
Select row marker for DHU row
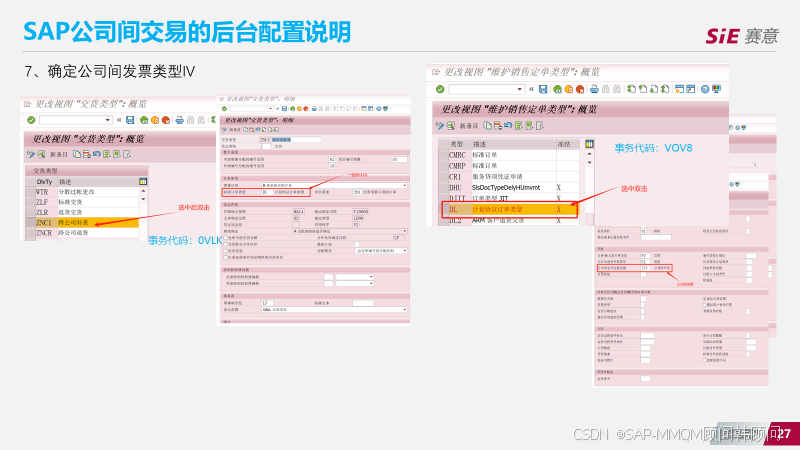[443, 187]
